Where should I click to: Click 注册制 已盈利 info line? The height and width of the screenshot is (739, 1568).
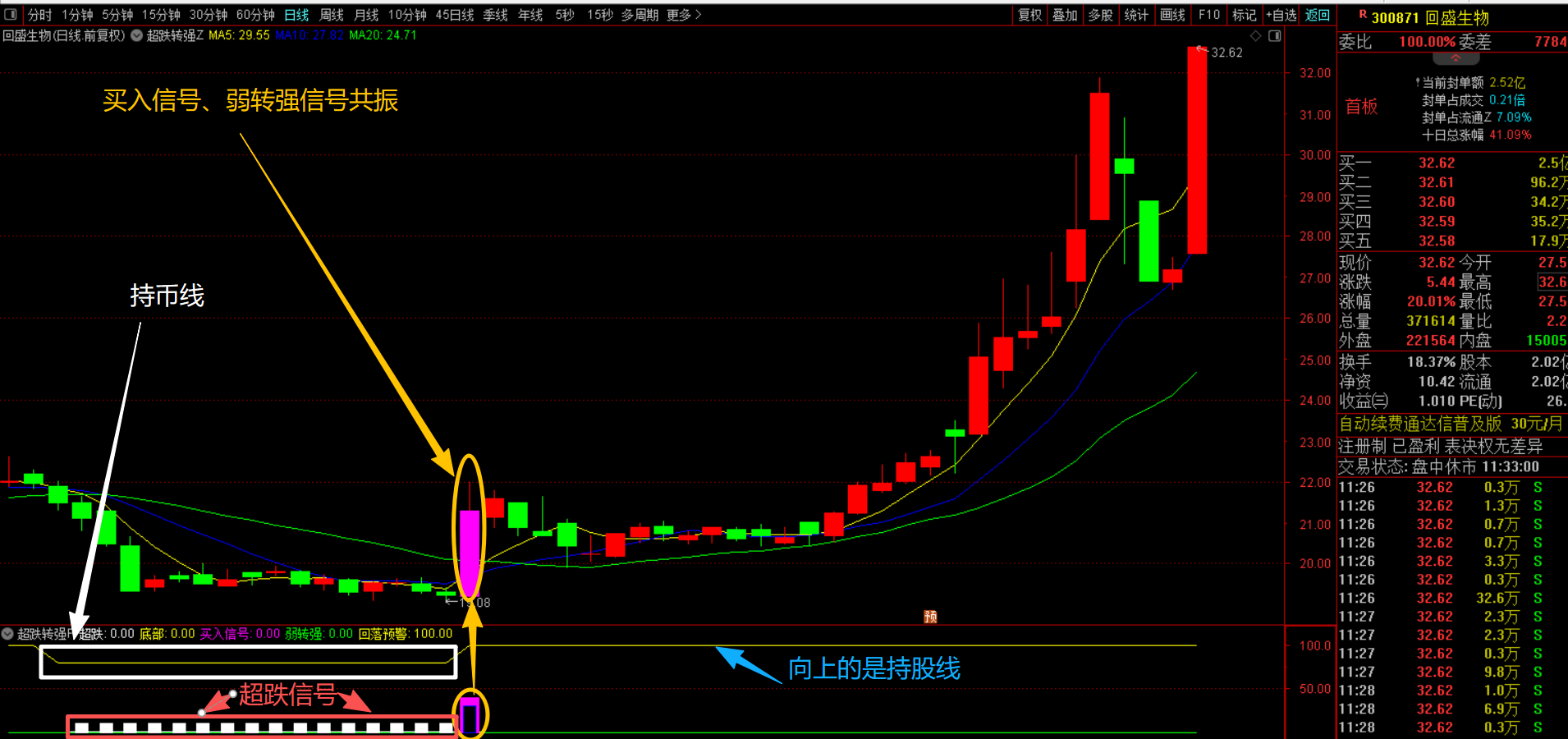1441,446
